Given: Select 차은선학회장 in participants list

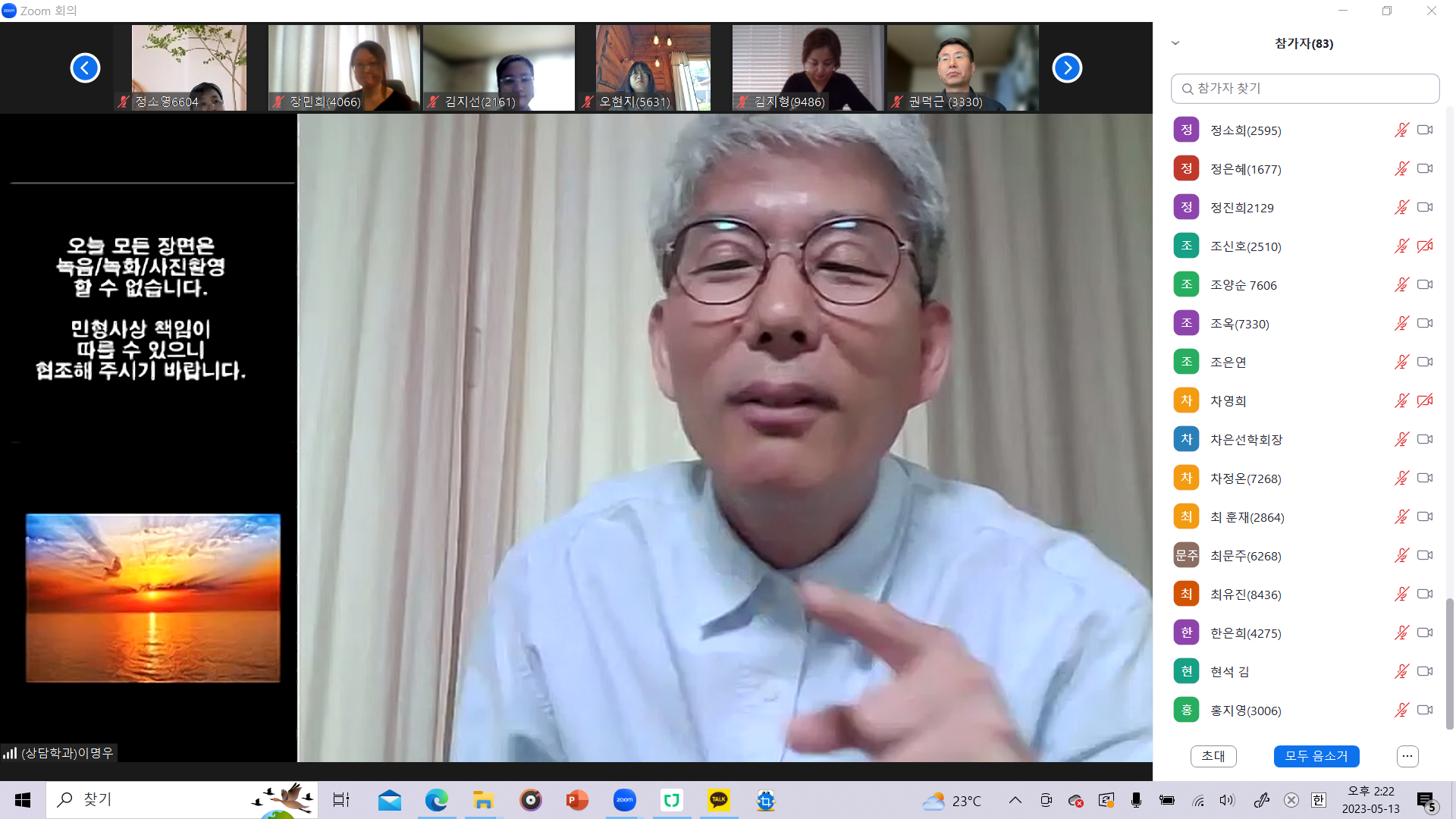Looking at the screenshot, I should [1246, 440].
